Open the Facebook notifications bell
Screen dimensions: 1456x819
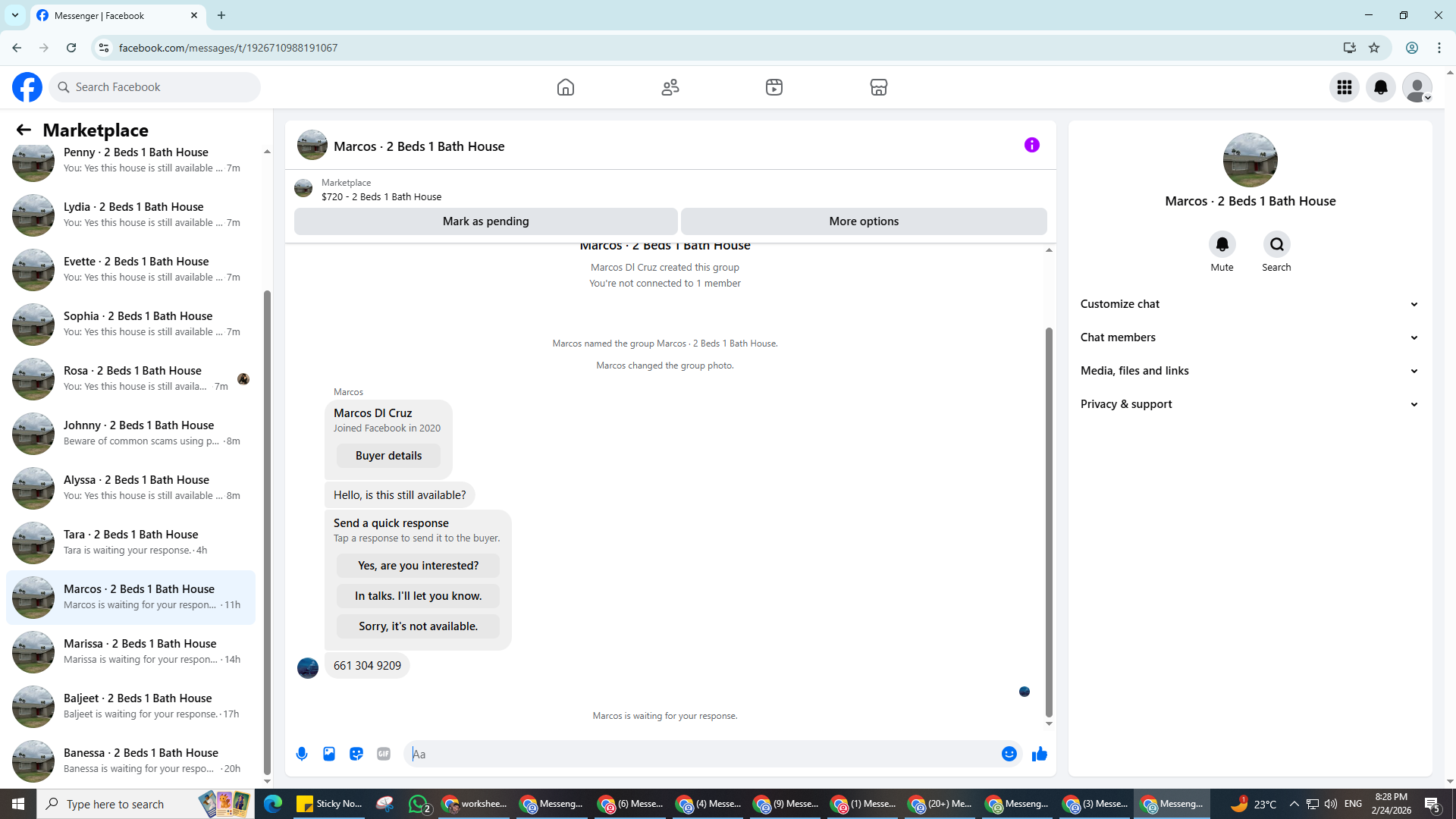1380,87
